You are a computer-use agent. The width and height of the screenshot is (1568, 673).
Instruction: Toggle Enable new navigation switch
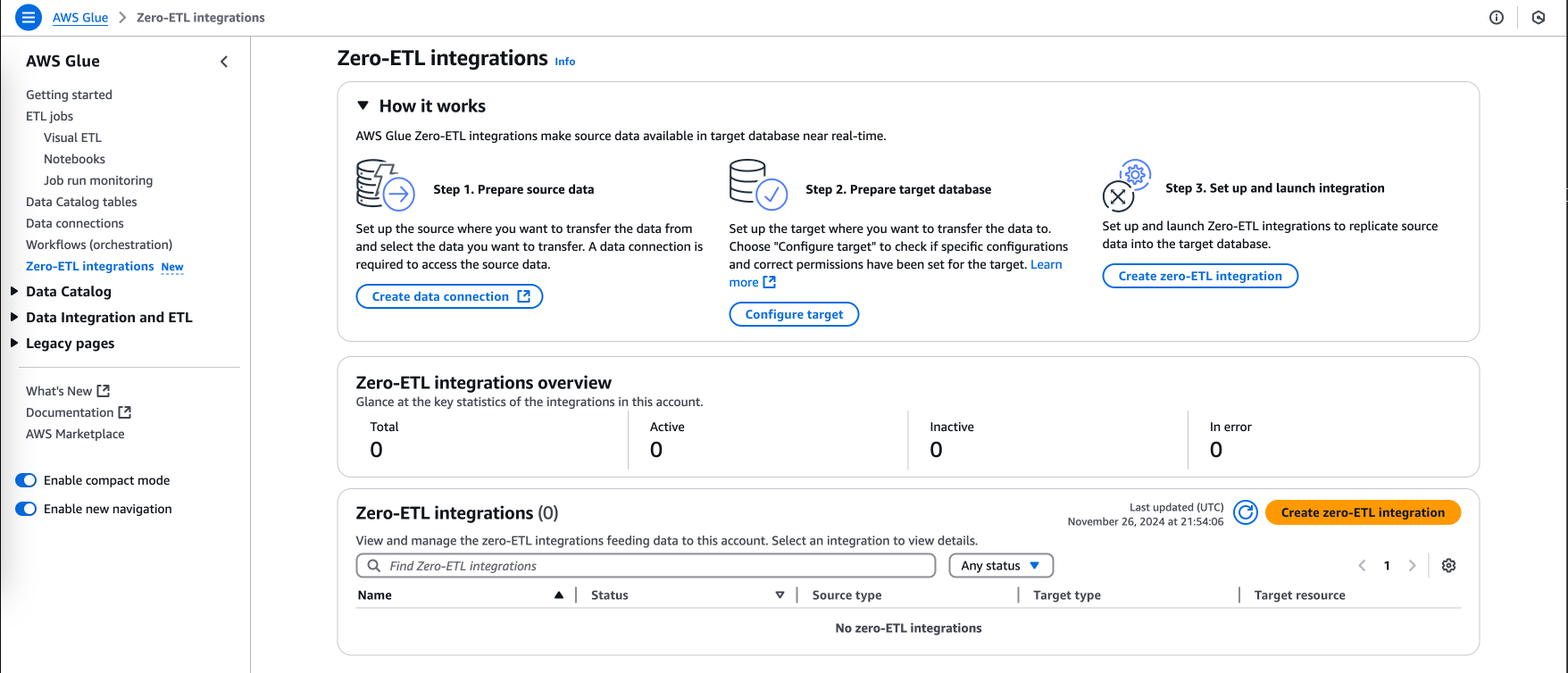(26, 509)
